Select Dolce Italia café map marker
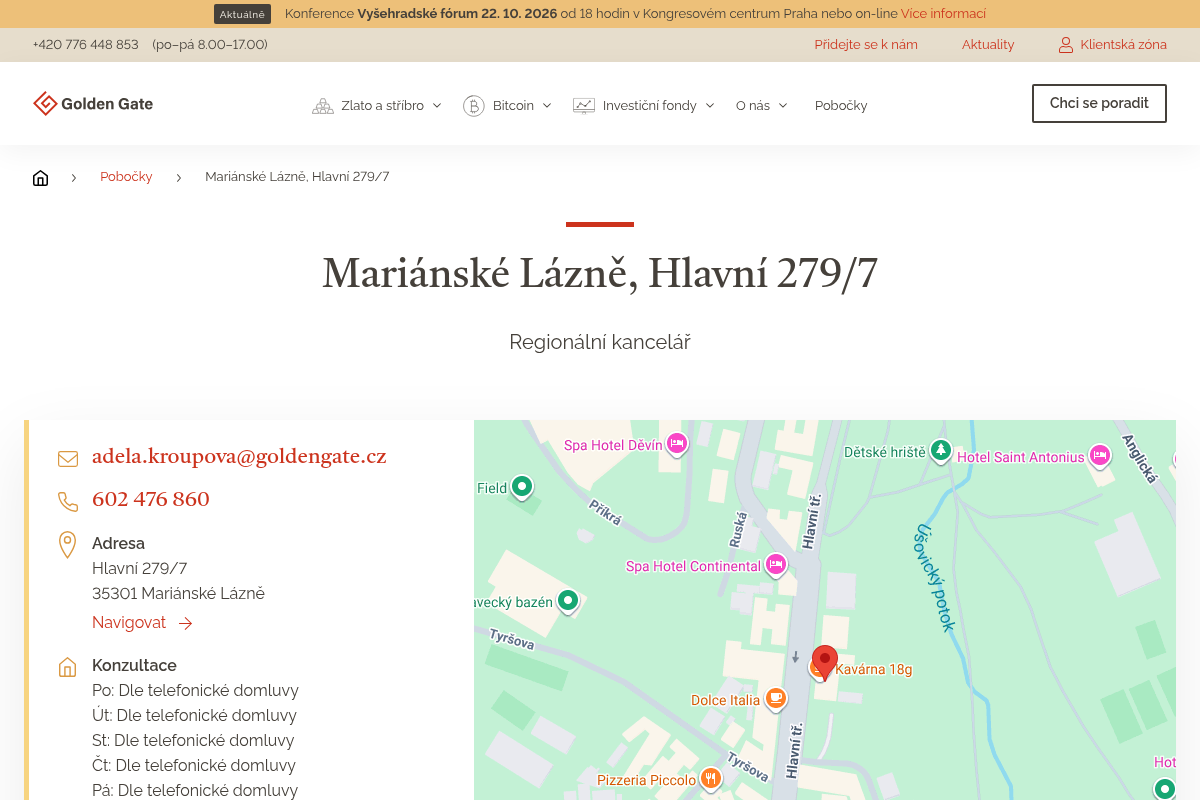The image size is (1200, 800). coord(775,699)
